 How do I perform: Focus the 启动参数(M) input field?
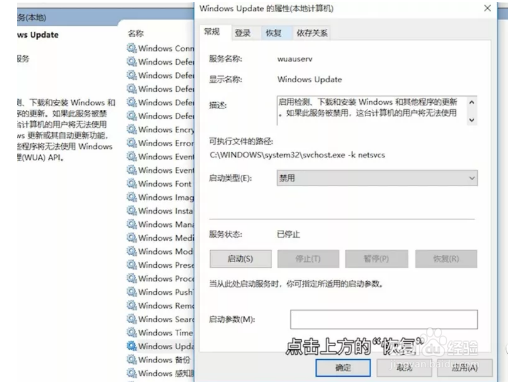click(x=384, y=319)
